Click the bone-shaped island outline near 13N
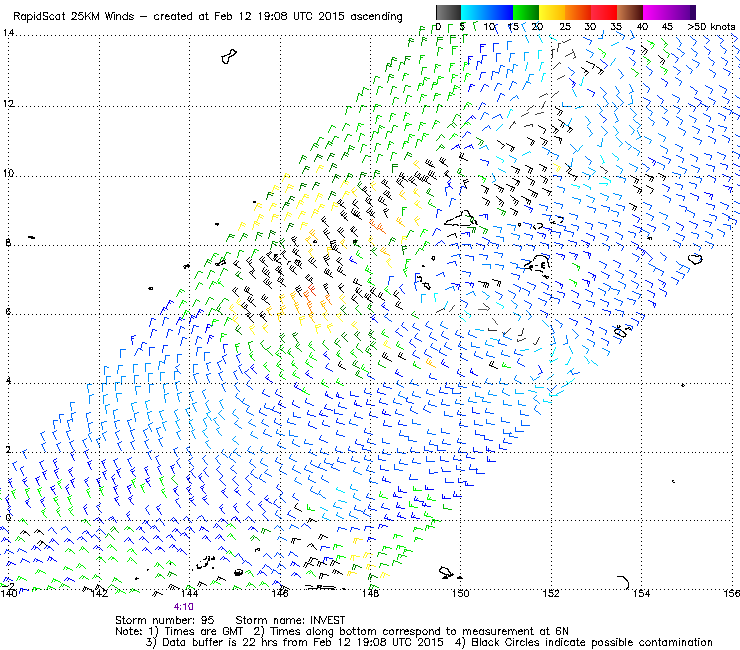The height and width of the screenshot is (650, 740). tap(229, 57)
